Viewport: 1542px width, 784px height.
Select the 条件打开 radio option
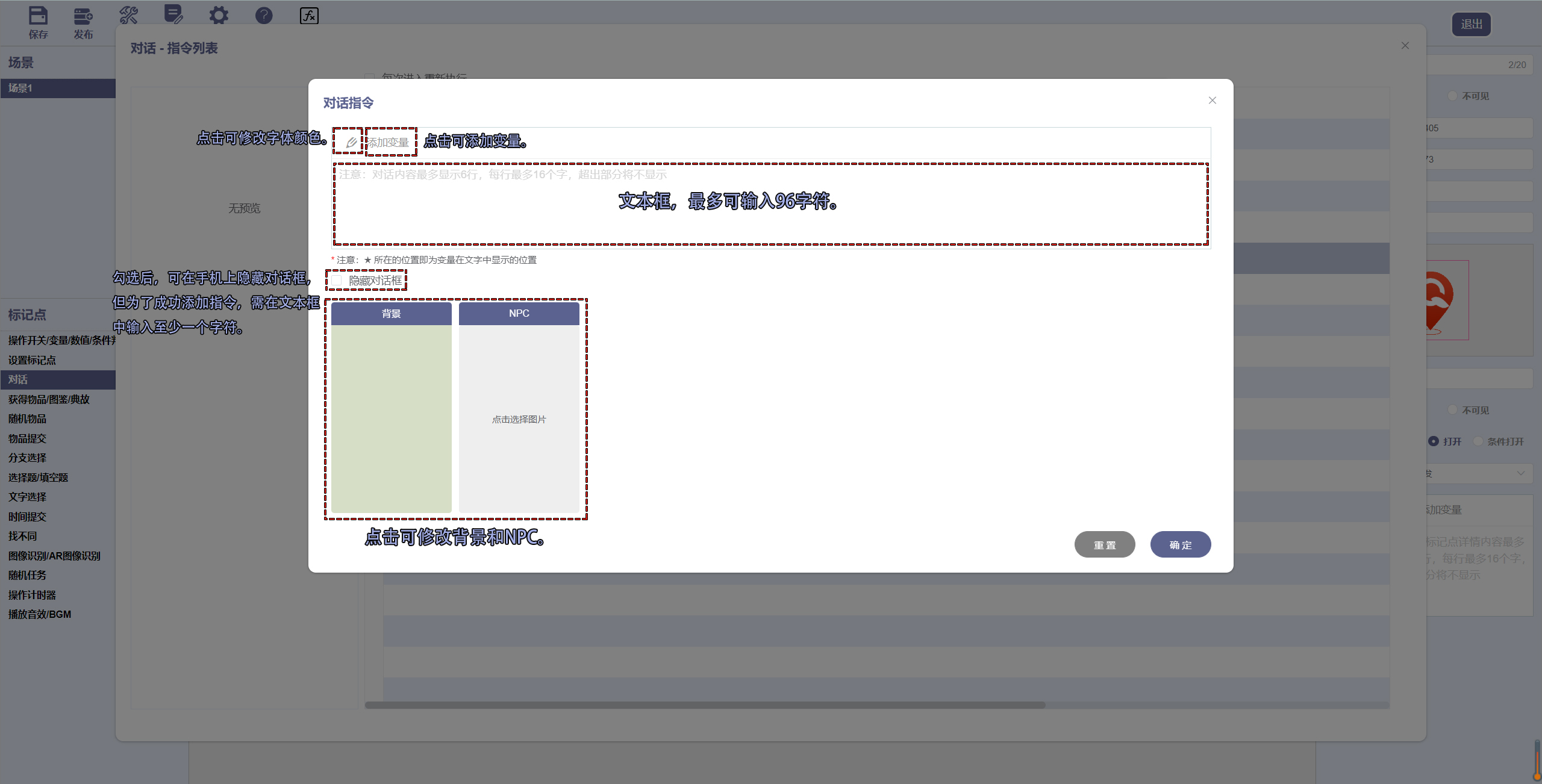point(1478,441)
